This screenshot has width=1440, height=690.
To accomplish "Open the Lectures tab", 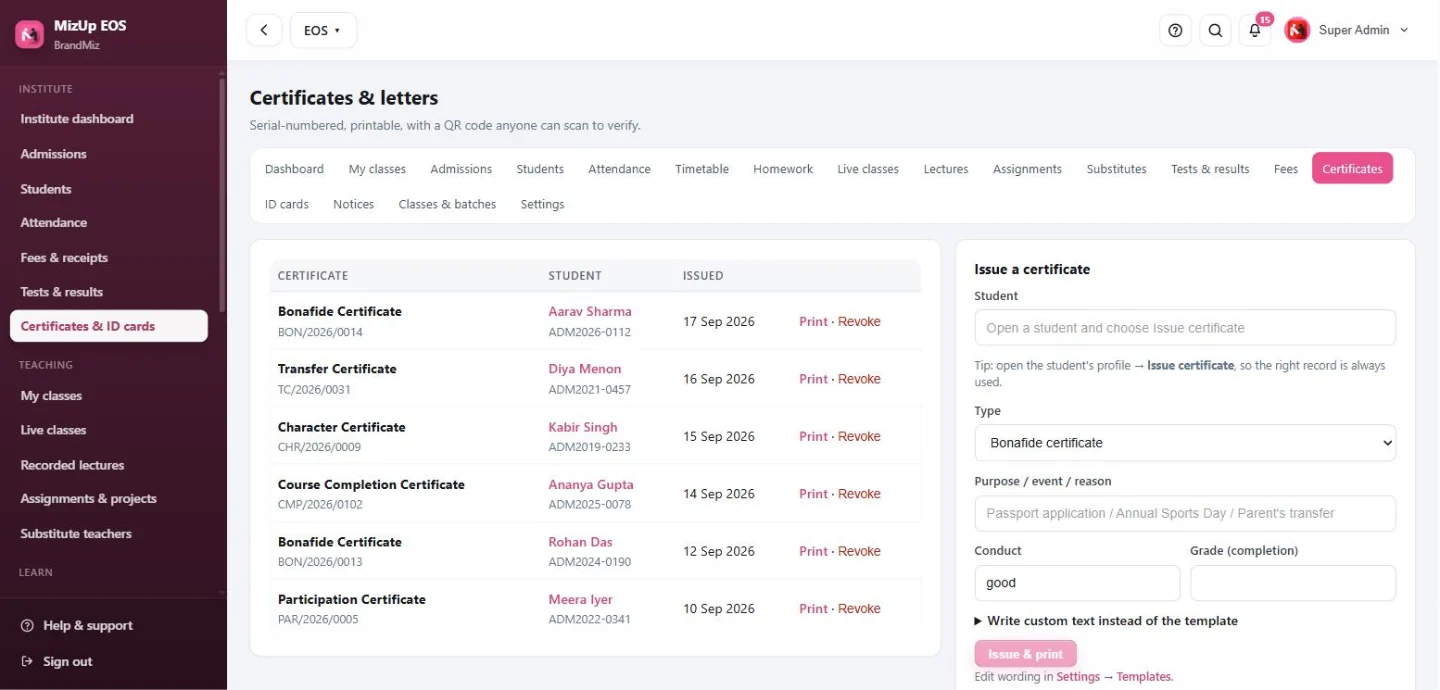I will (946, 169).
